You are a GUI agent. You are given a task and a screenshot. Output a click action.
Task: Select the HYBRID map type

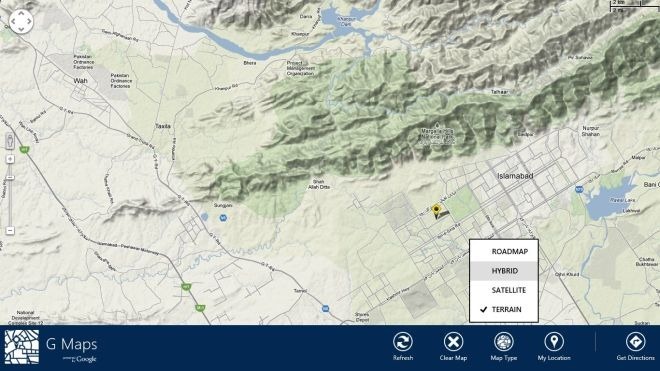[x=504, y=271]
